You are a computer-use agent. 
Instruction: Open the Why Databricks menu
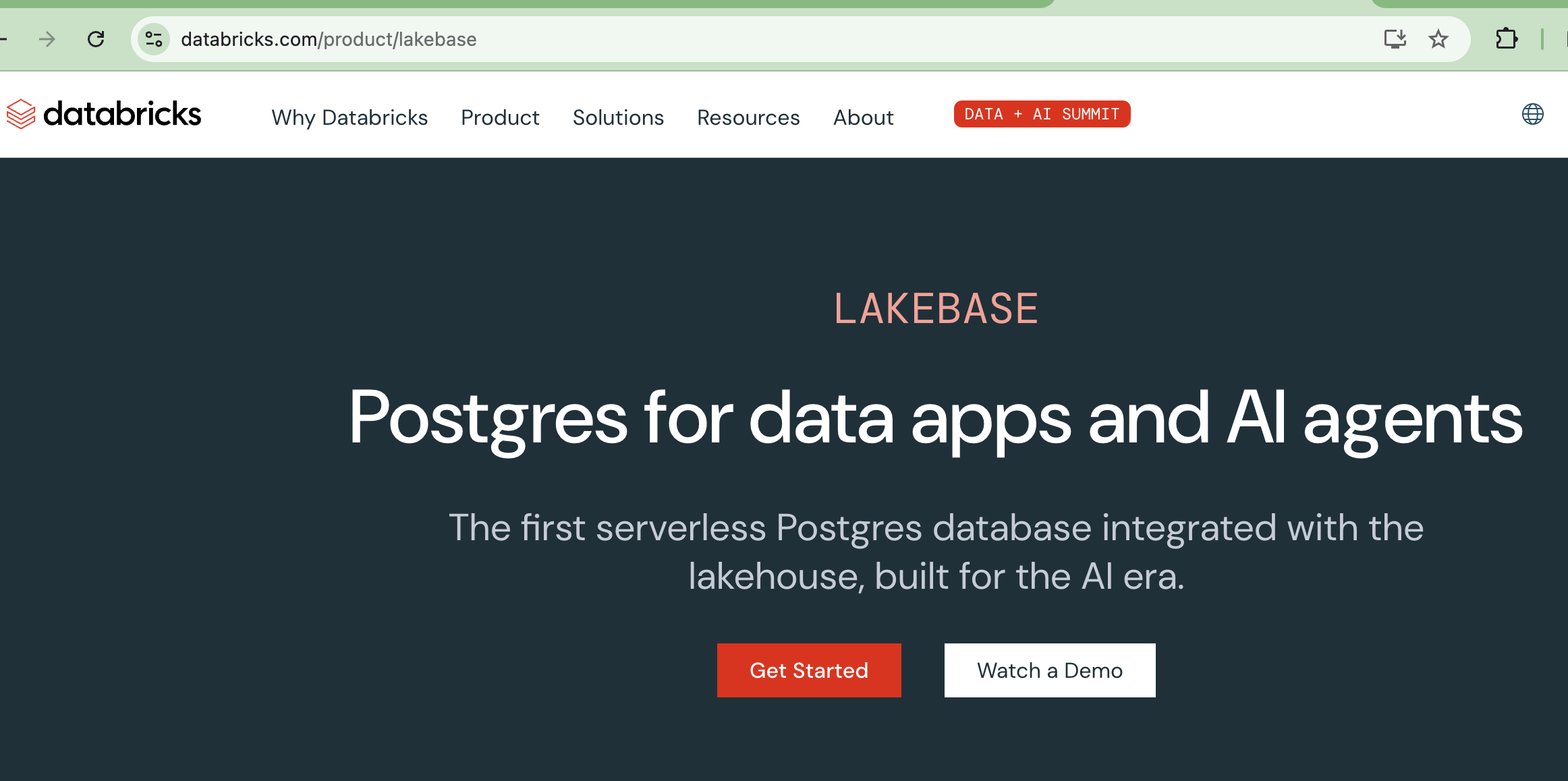349,117
